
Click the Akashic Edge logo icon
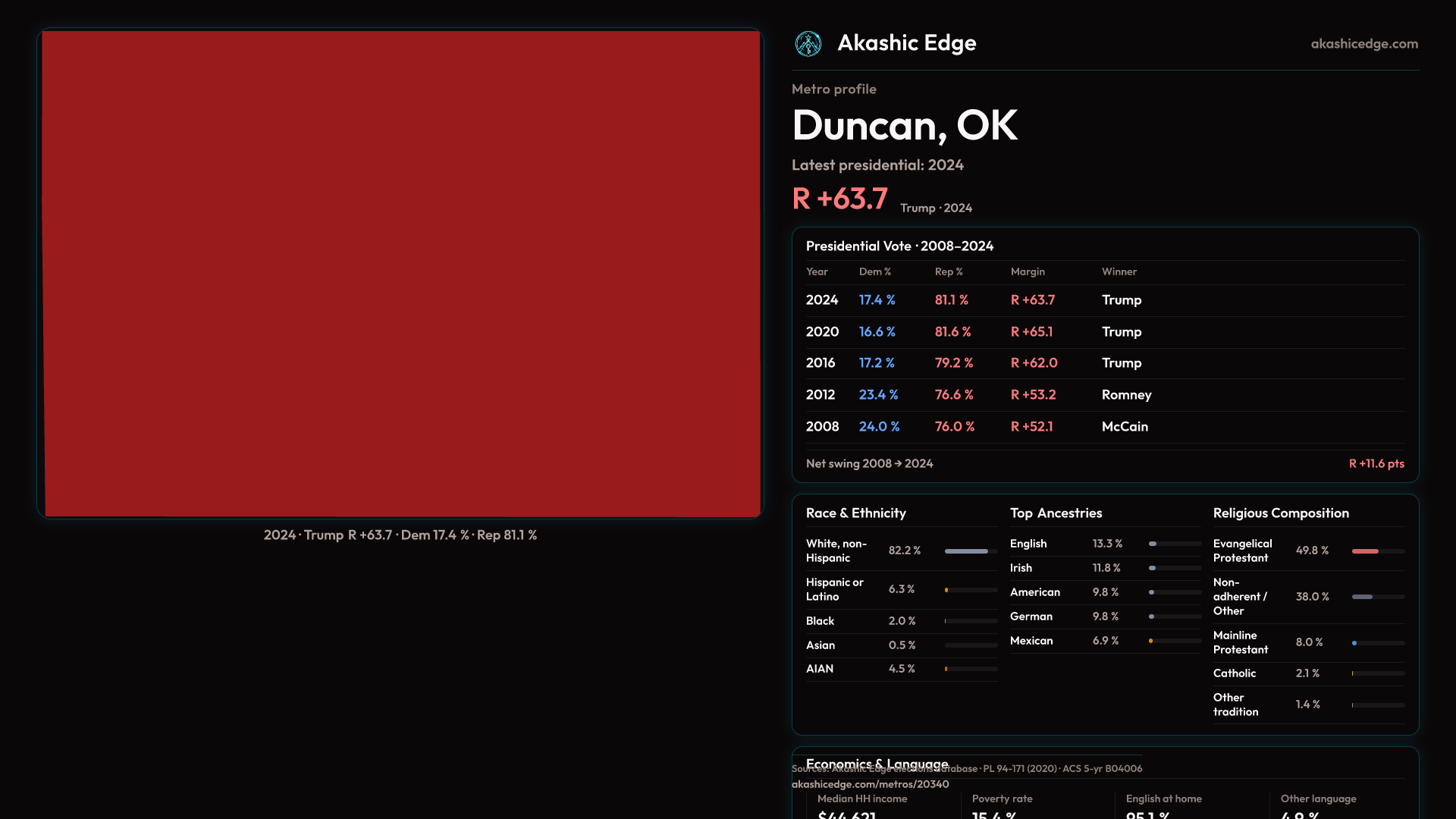808,44
